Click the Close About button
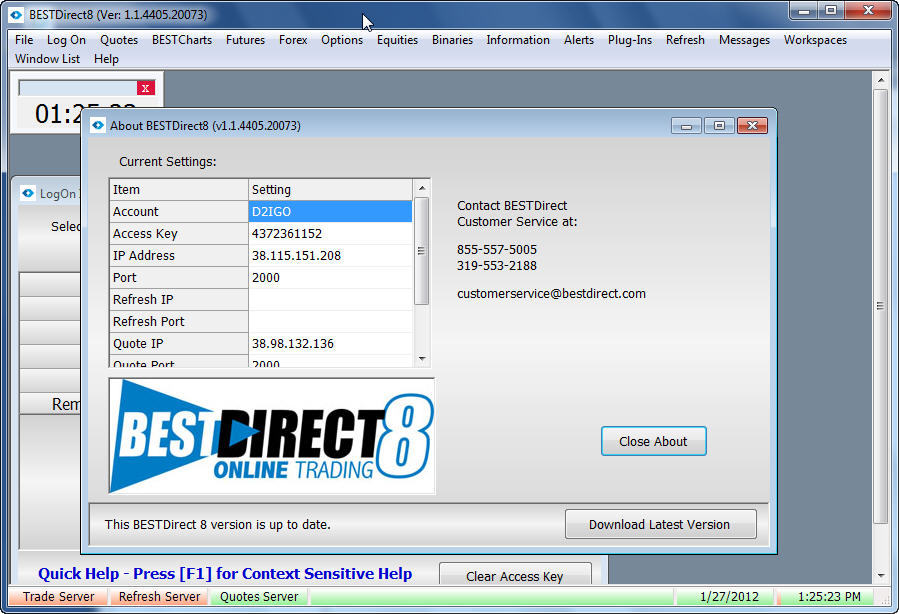899x614 pixels. click(654, 441)
